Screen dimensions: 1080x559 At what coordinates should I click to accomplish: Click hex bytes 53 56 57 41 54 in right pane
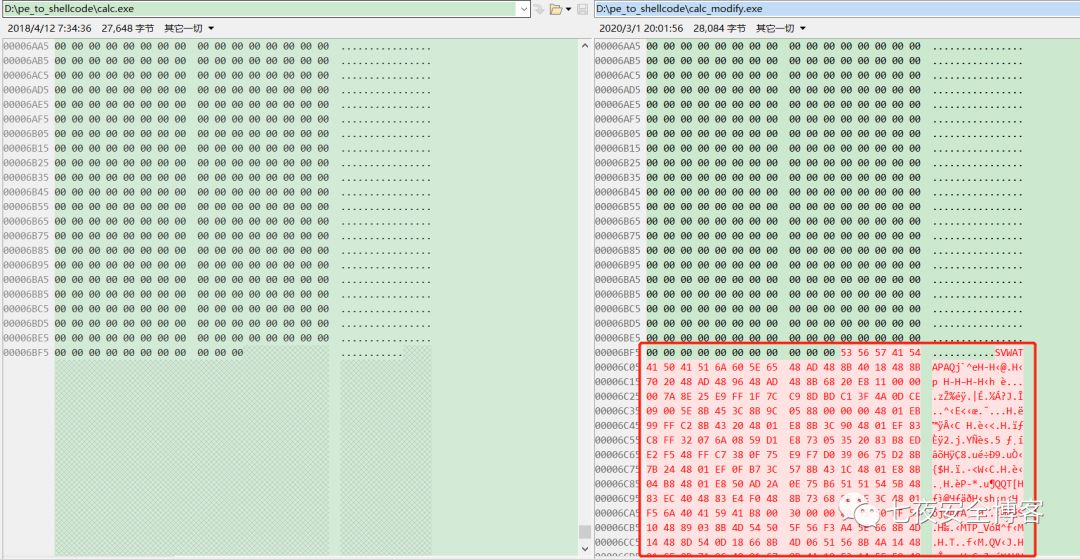(881, 352)
